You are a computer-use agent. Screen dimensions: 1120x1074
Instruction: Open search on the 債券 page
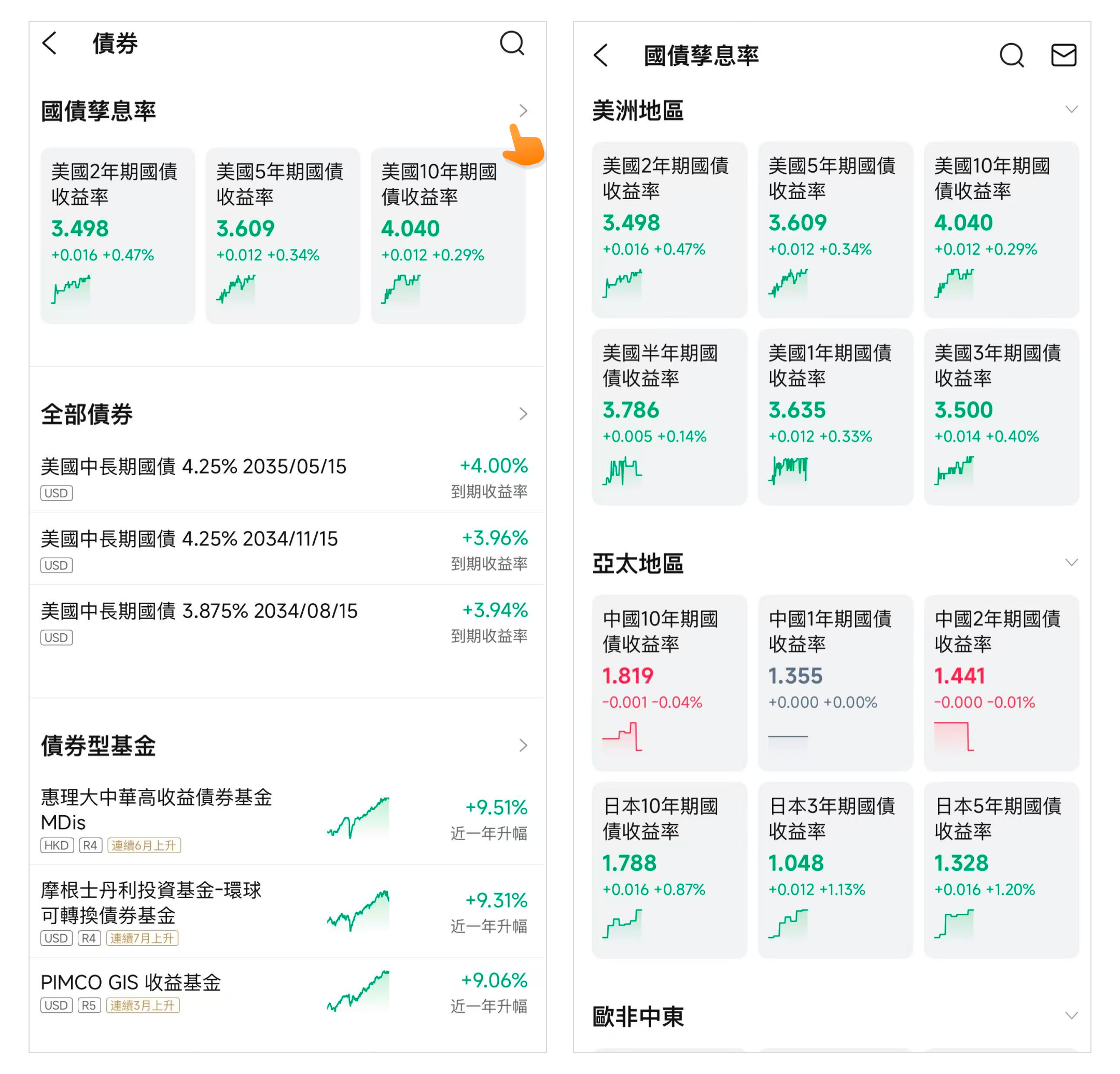[x=511, y=44]
